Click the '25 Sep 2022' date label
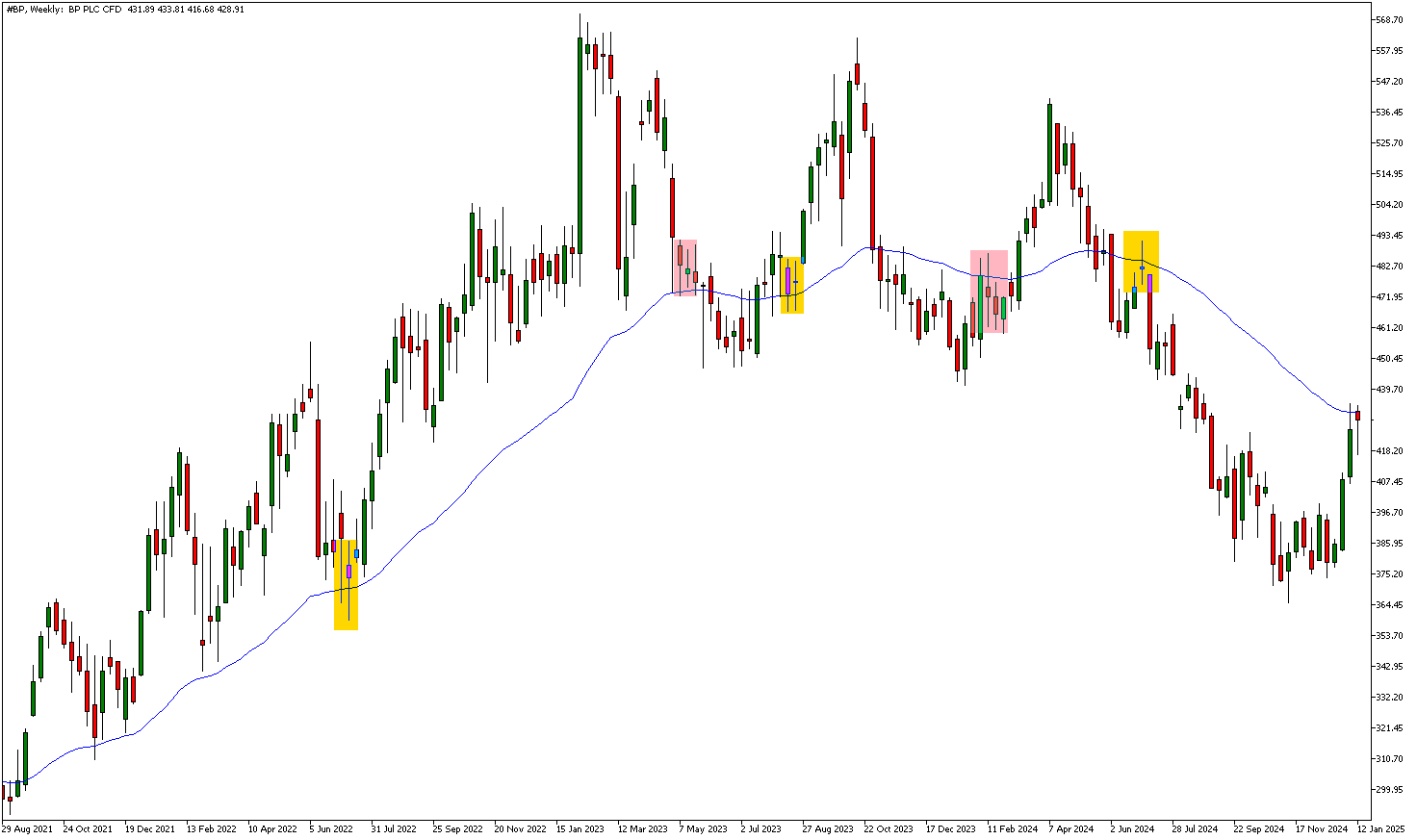This screenshot has width=1417, height=840. coord(457,828)
